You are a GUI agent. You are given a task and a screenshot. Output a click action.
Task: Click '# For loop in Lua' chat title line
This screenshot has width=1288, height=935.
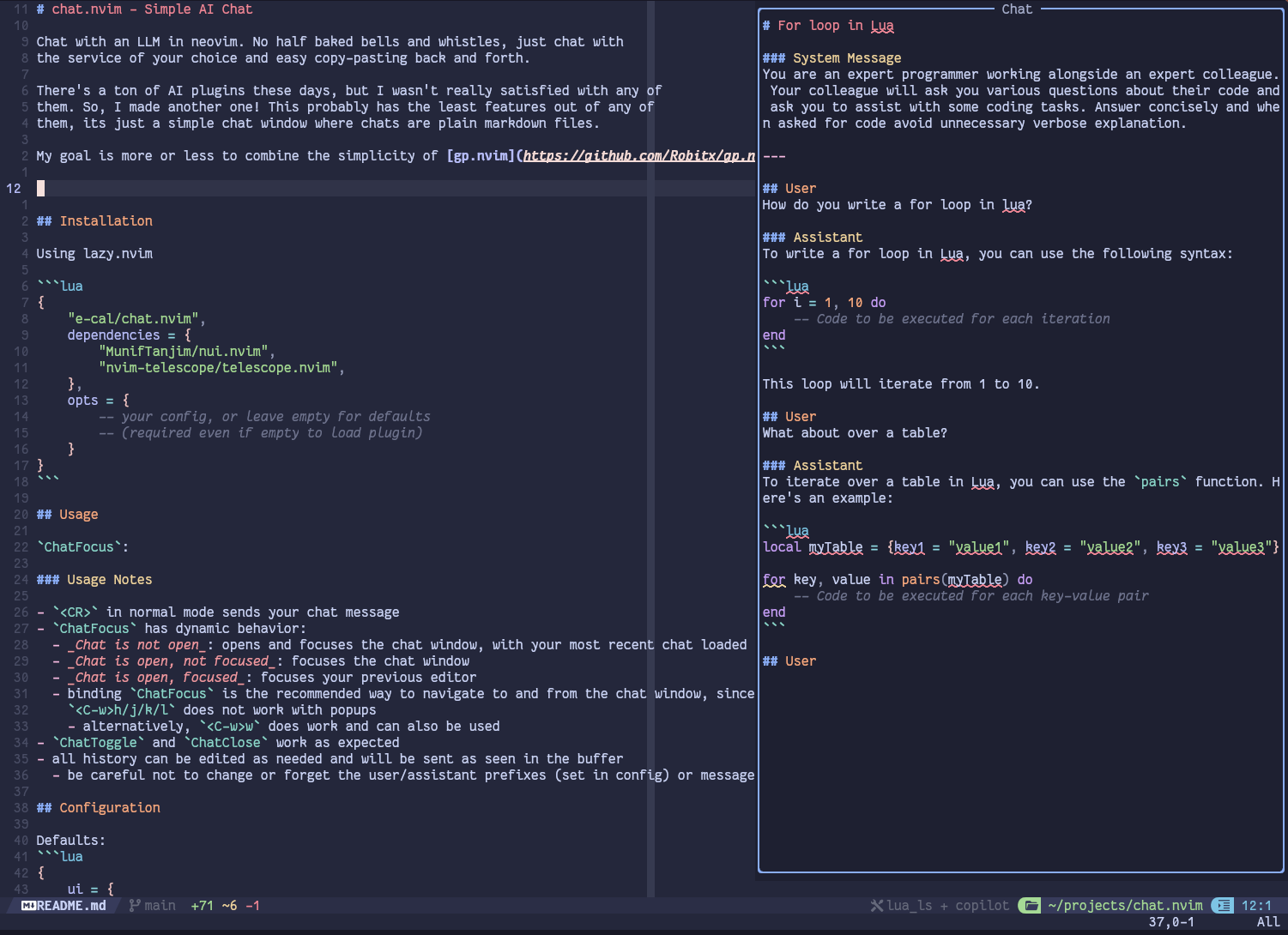point(828,26)
